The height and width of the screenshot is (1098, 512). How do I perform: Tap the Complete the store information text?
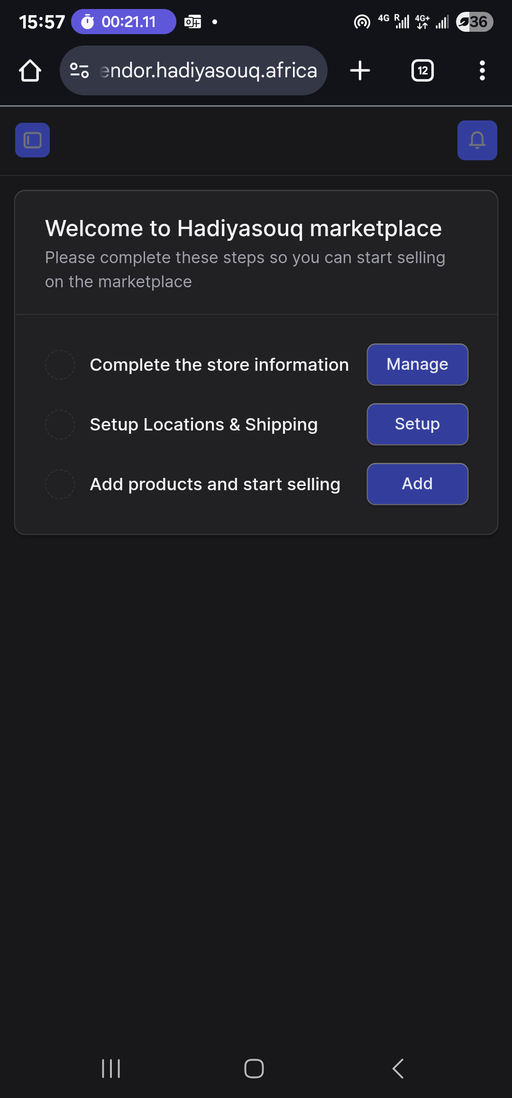(219, 365)
